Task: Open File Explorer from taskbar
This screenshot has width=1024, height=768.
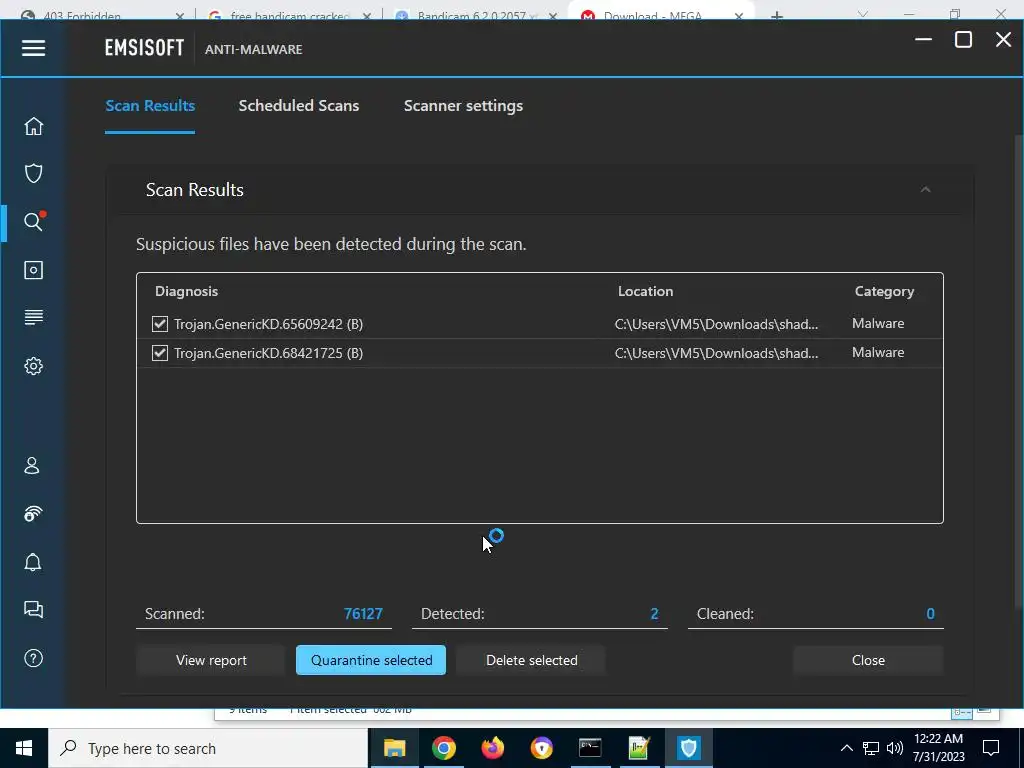Action: [394, 748]
